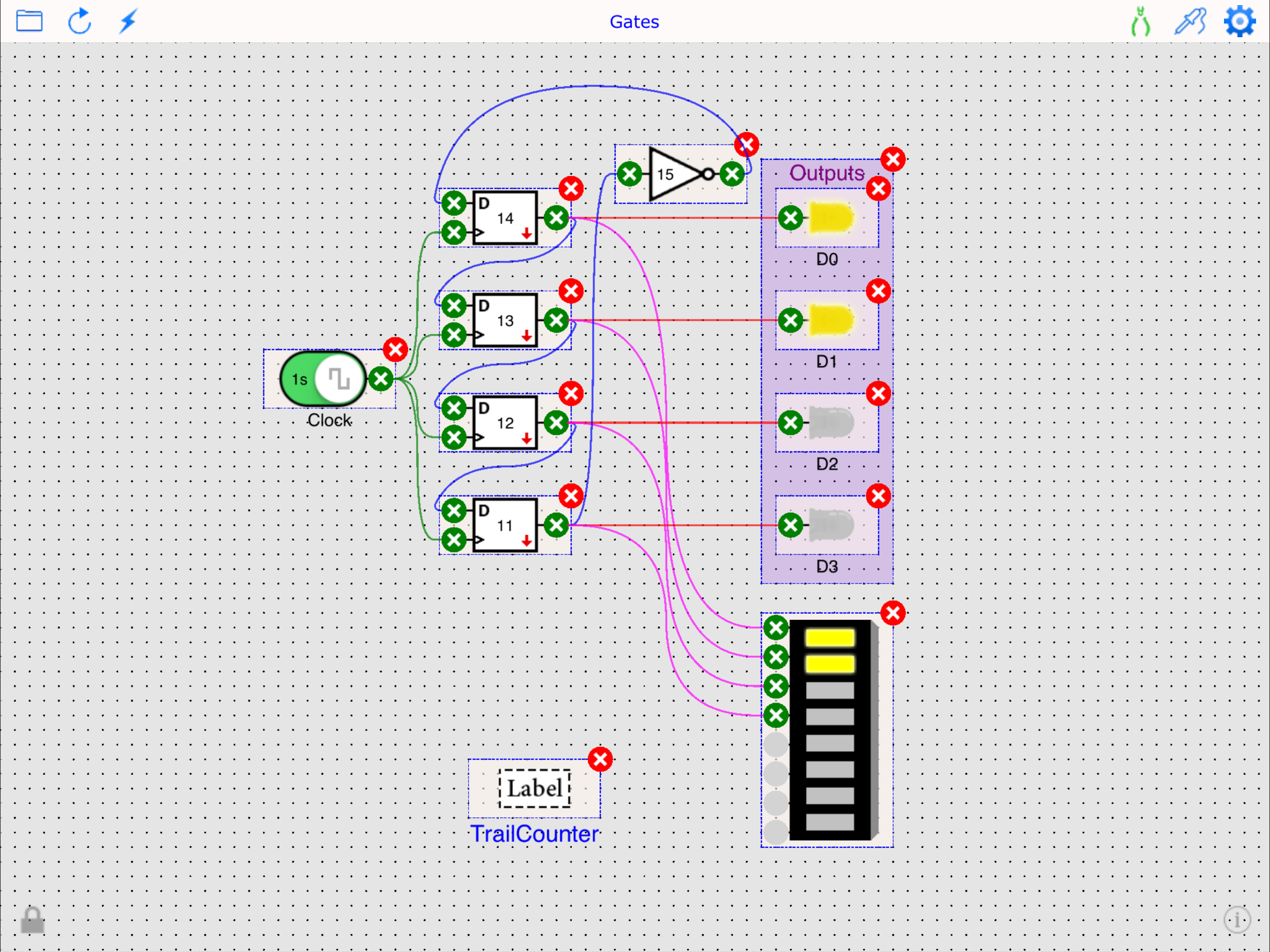
Task: Click the clock input terminal of flip-flop 11
Action: 454,540
